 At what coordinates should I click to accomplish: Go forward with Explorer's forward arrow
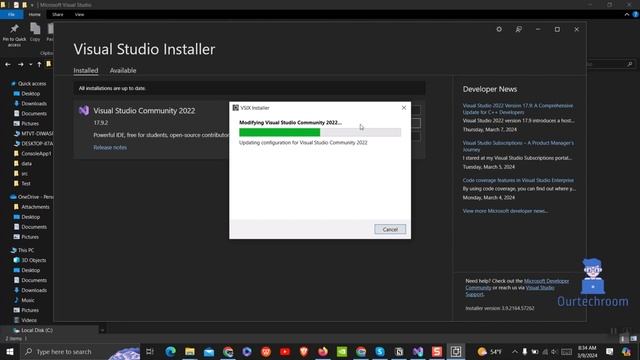tap(20, 64)
